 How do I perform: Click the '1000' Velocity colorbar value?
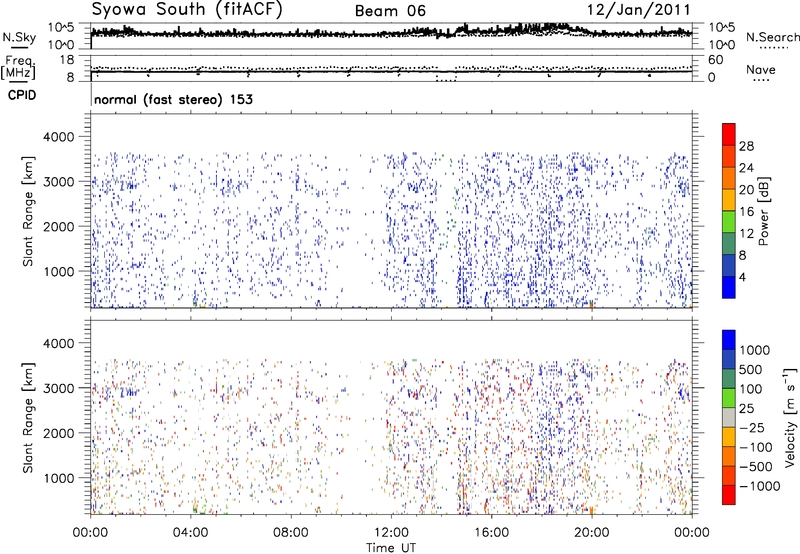click(x=755, y=350)
